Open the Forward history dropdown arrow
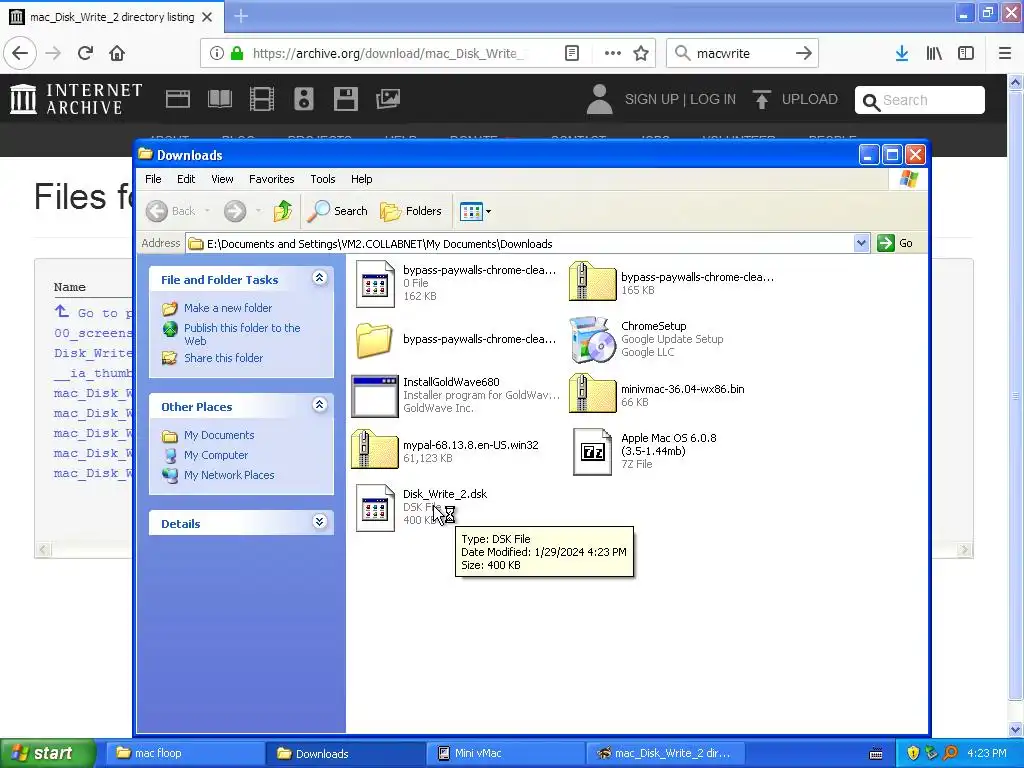This screenshot has height=768, width=1024. (258, 211)
